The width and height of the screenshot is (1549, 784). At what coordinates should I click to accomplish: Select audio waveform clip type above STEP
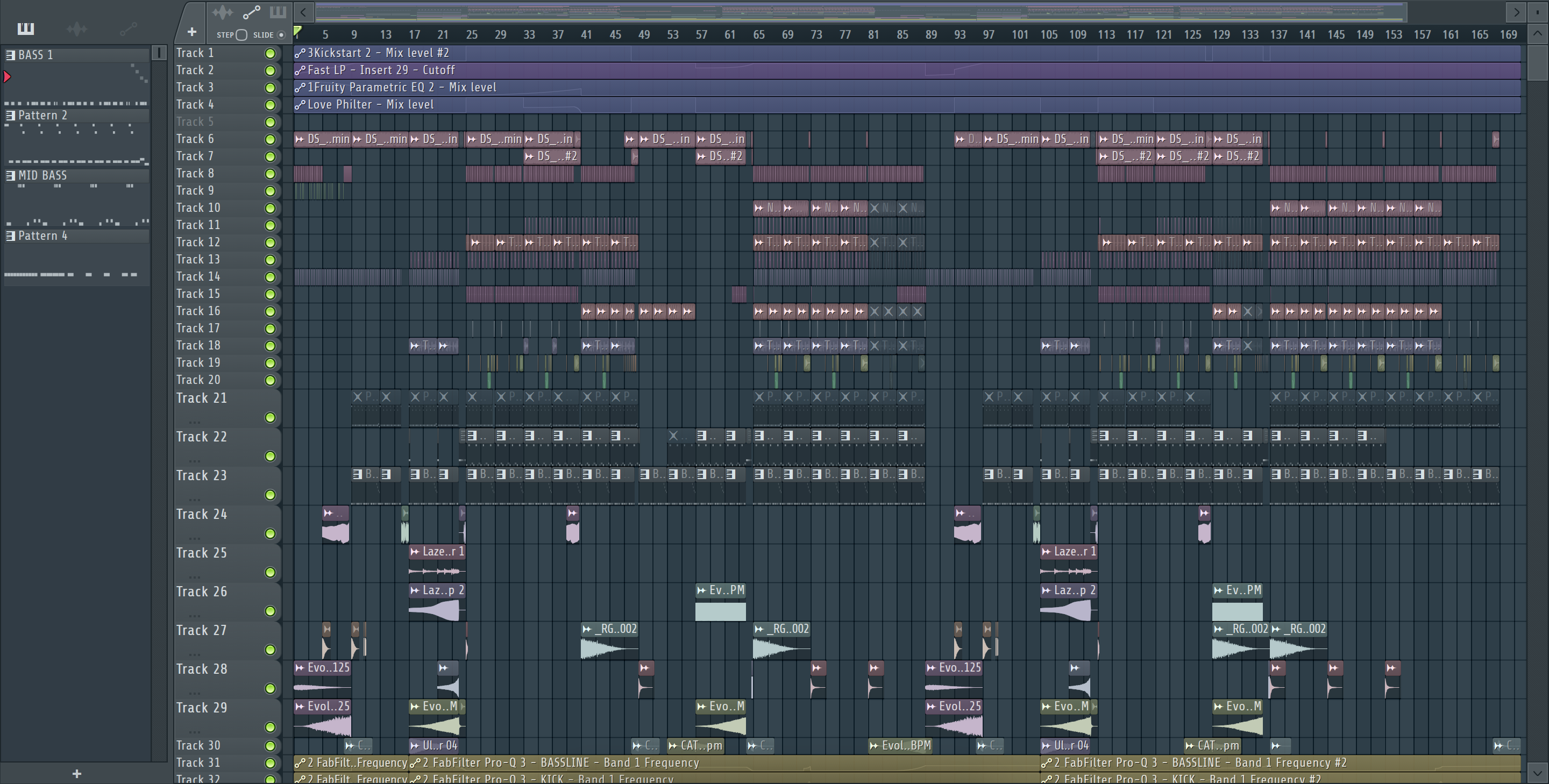222,12
